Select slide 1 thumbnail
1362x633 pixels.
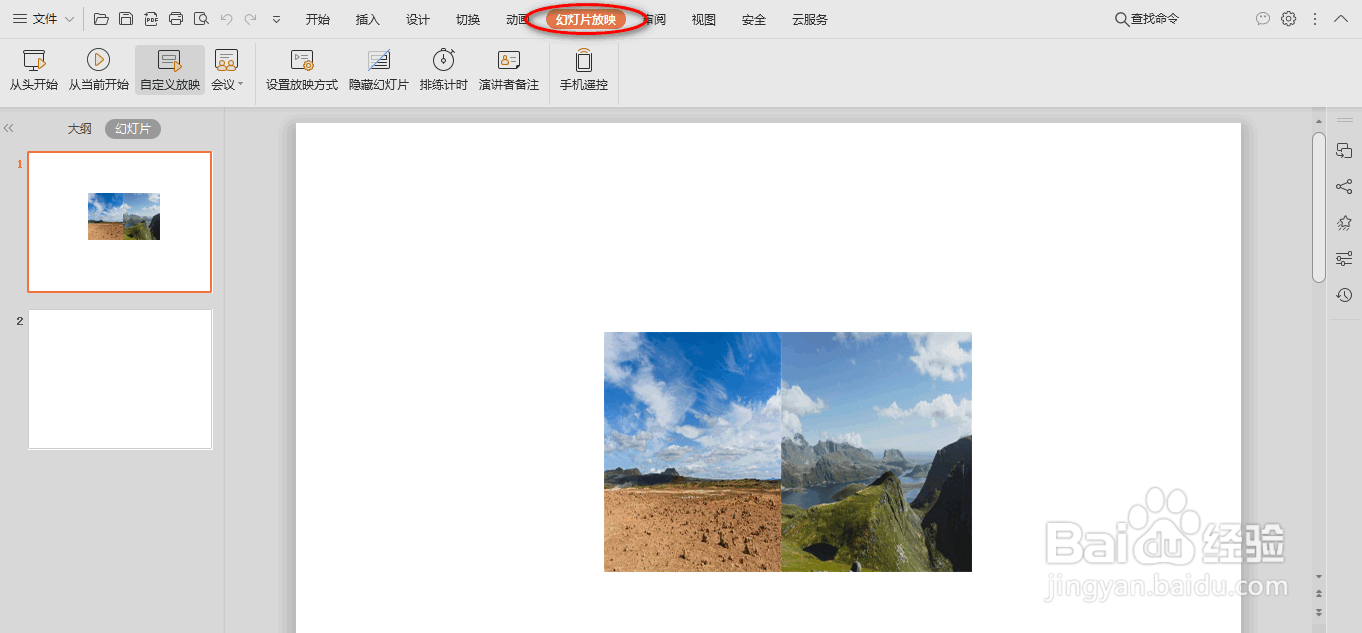[120, 222]
